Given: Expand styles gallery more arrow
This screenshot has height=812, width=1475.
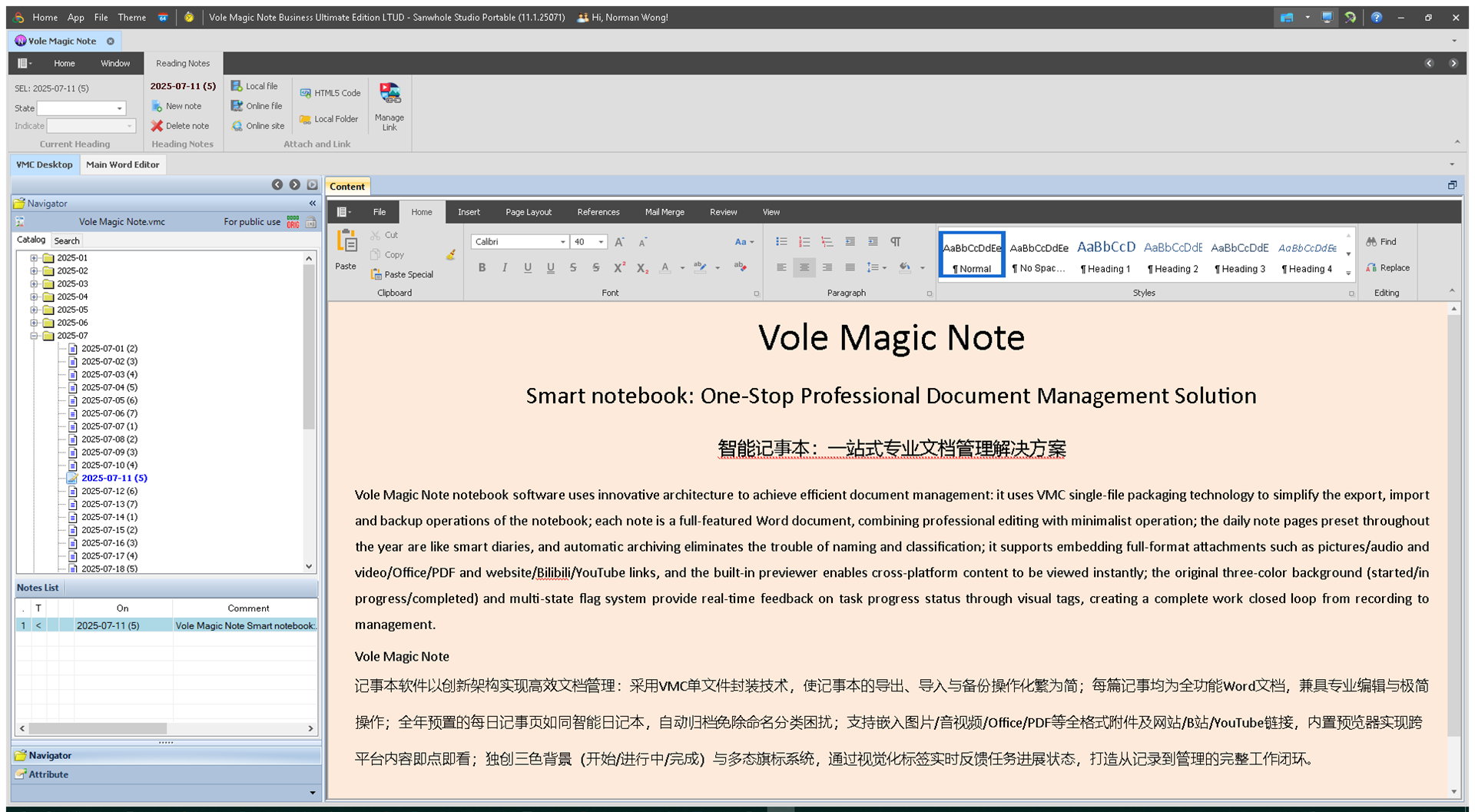Looking at the screenshot, I should tap(1348, 273).
